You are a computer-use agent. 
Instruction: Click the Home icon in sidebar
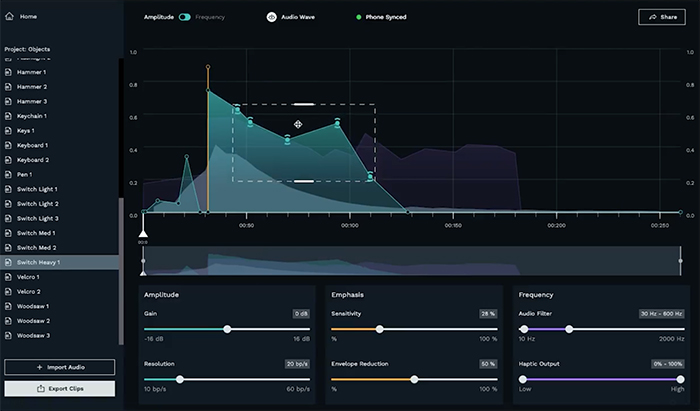(x=10, y=17)
